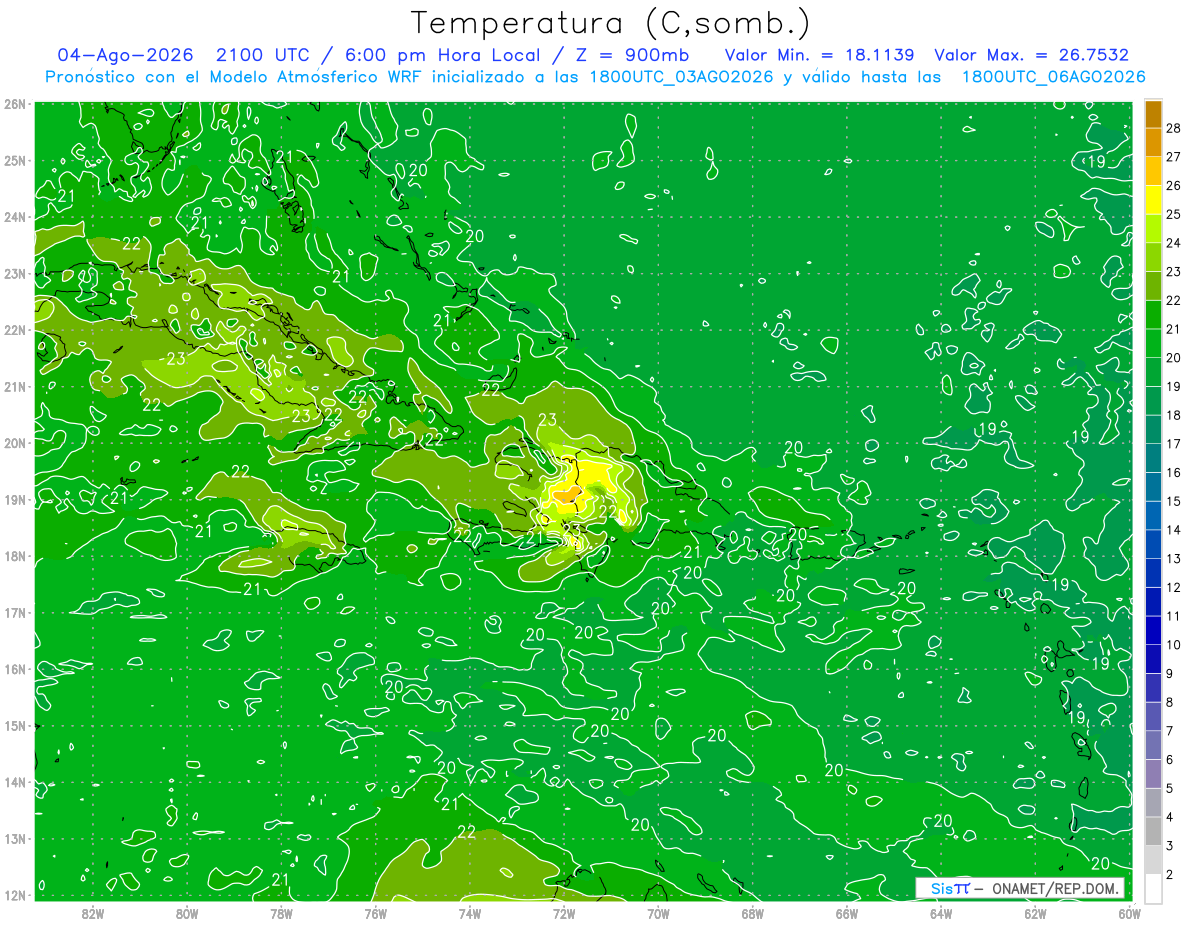Click the "26N" latitude label
This screenshot has width=1200, height=927.
tap(15, 104)
